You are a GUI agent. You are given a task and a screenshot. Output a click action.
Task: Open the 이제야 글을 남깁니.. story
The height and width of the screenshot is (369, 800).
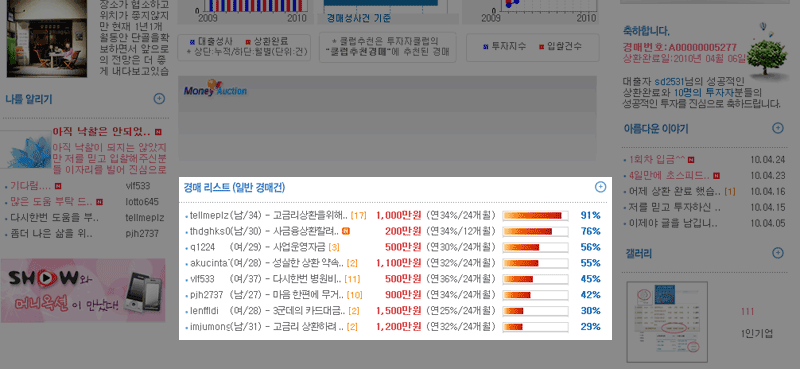[x=673, y=224]
